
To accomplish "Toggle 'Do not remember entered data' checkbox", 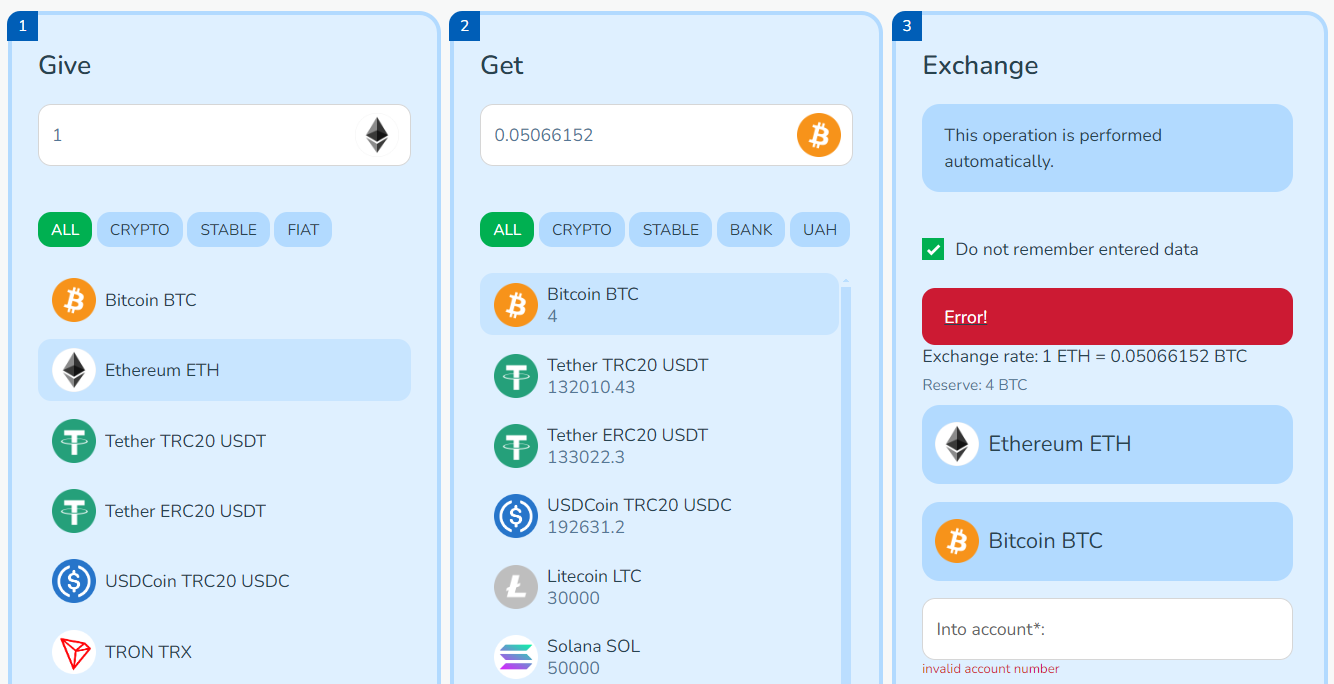I will pos(933,249).
